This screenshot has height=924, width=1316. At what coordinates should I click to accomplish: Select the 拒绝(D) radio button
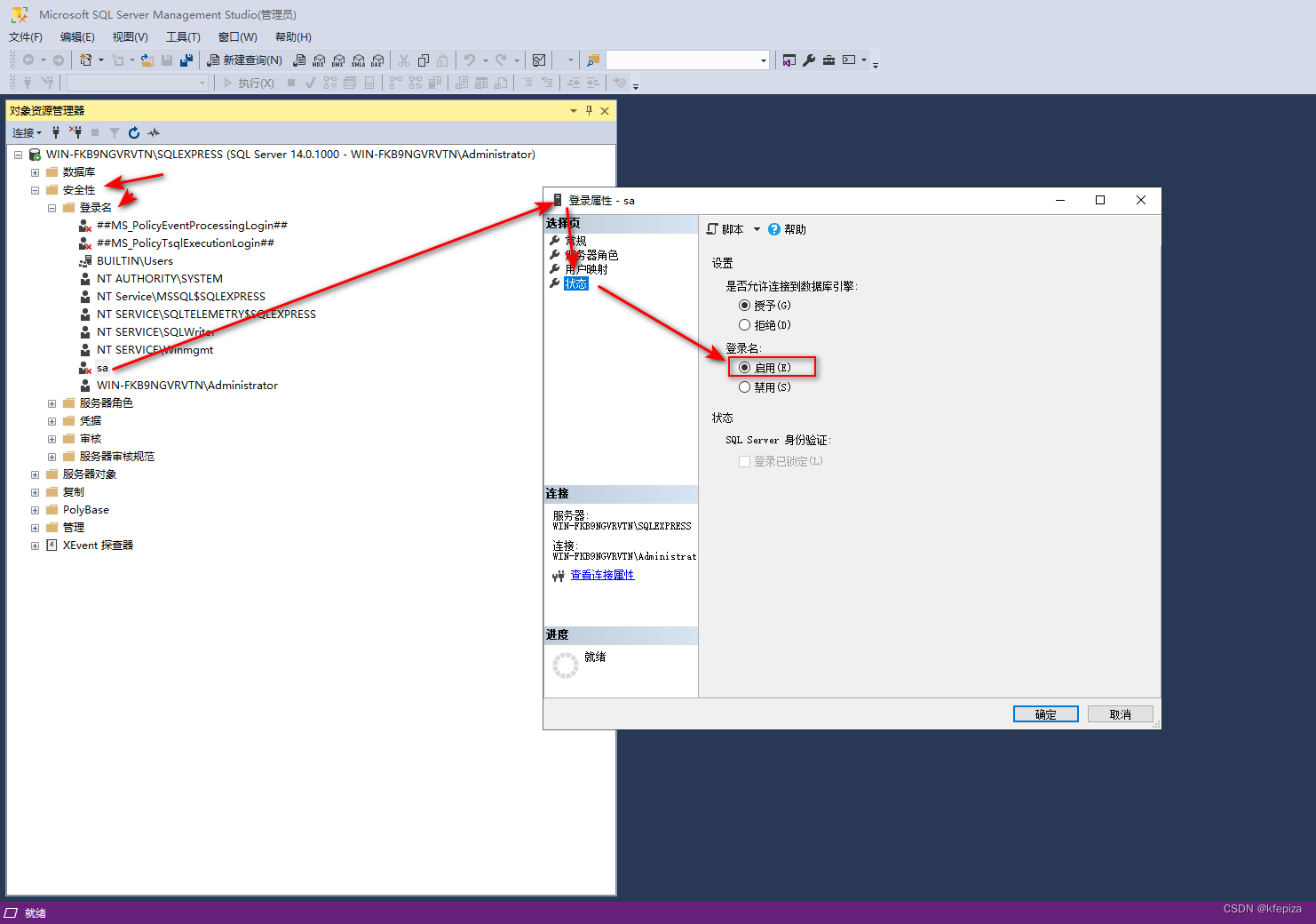tap(744, 324)
